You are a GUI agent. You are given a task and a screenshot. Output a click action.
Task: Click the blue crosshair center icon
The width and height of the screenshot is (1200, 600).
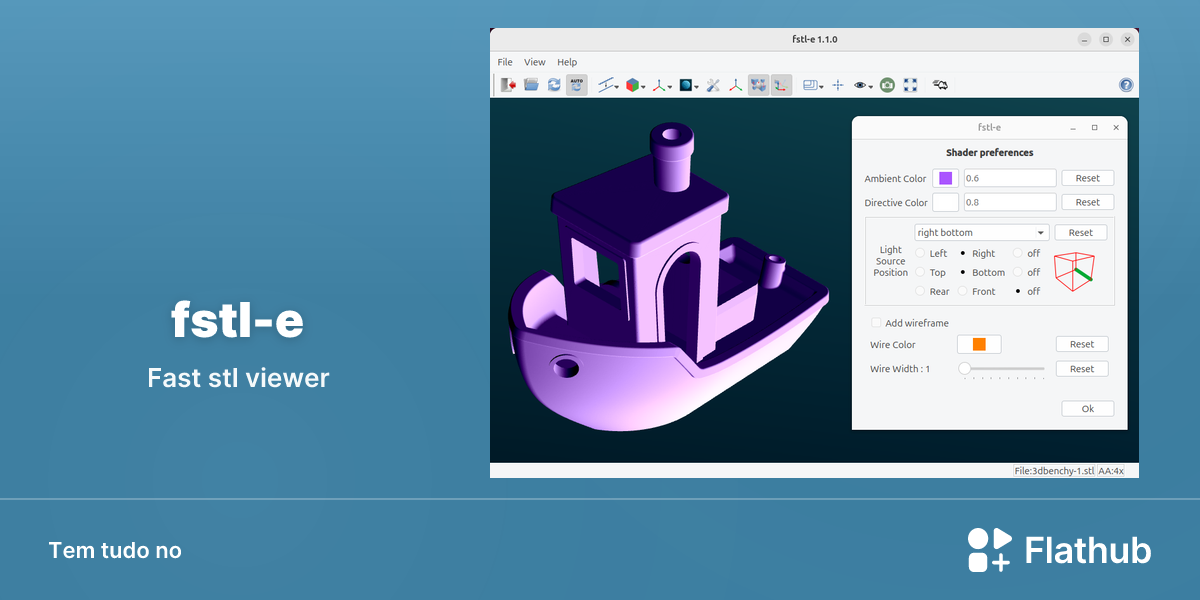point(838,85)
